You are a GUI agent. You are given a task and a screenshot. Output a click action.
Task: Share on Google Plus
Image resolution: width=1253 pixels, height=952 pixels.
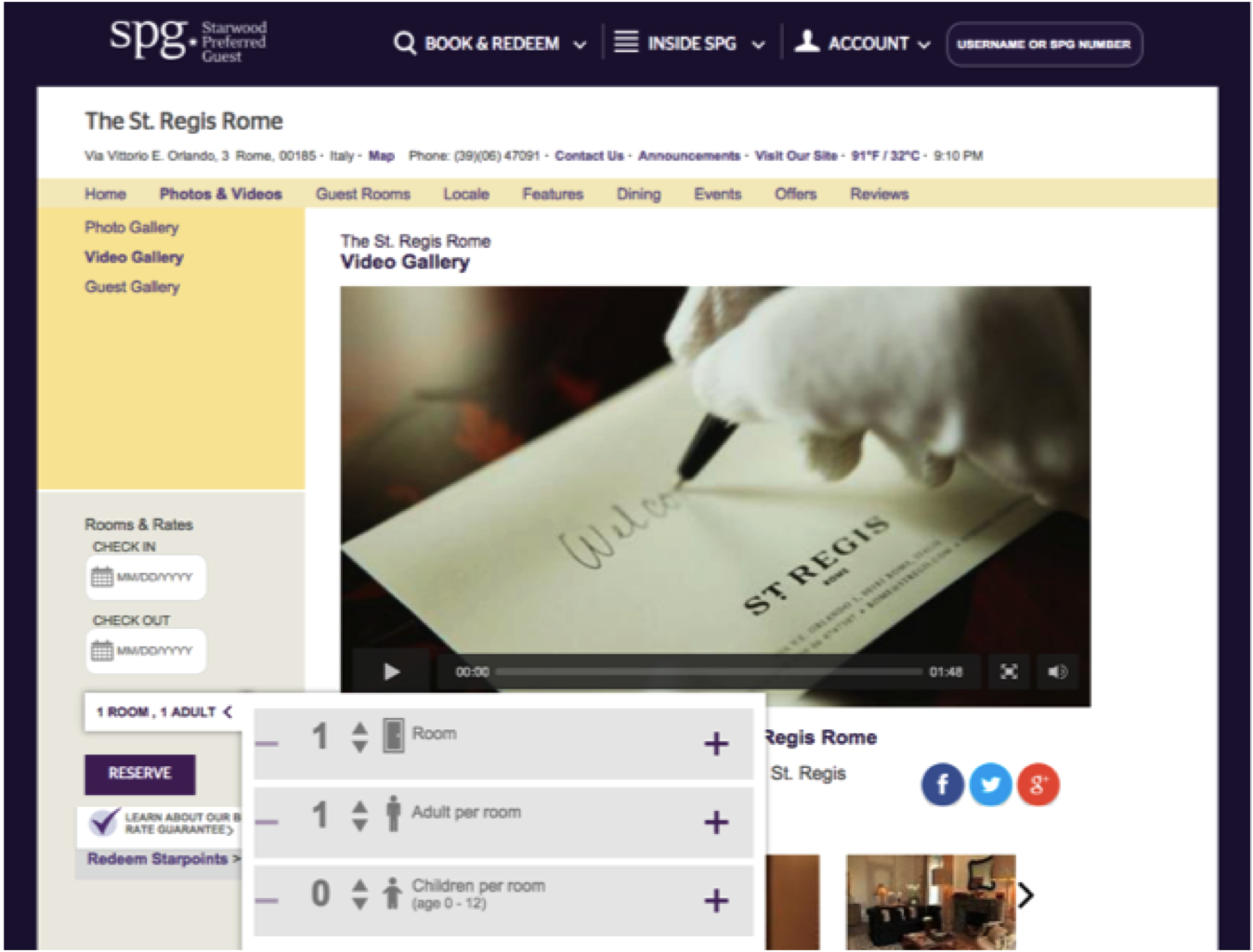(1038, 785)
